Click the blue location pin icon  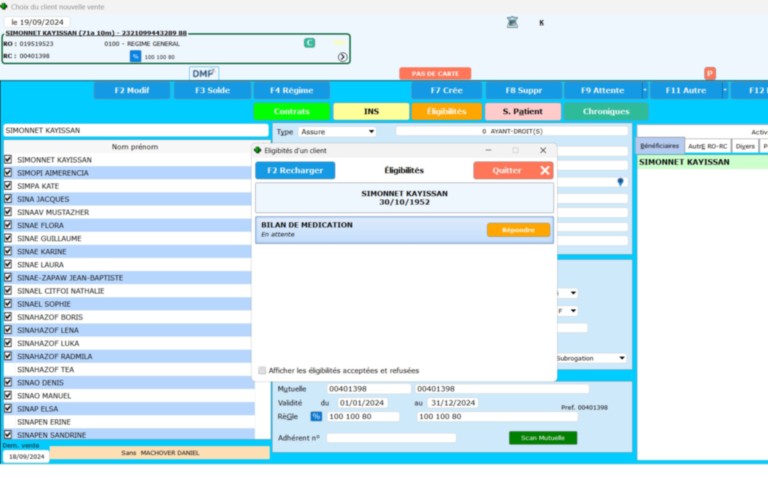tap(620, 182)
